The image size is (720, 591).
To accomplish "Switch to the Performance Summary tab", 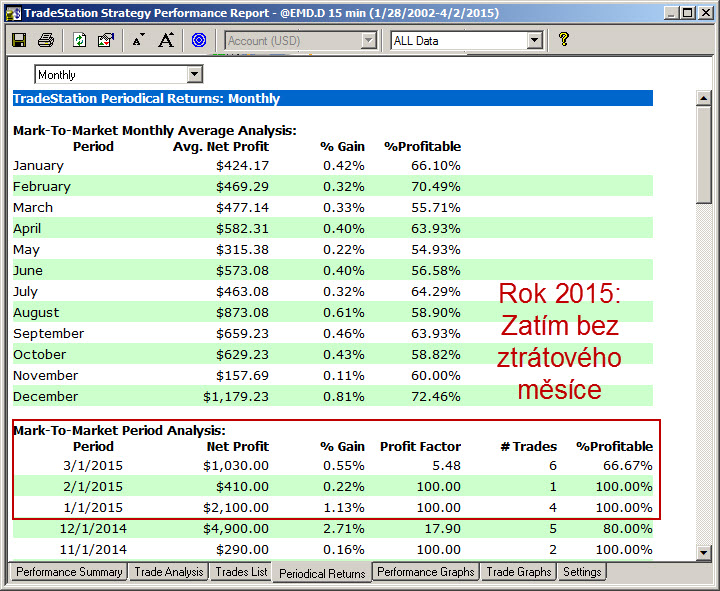I will [x=69, y=572].
